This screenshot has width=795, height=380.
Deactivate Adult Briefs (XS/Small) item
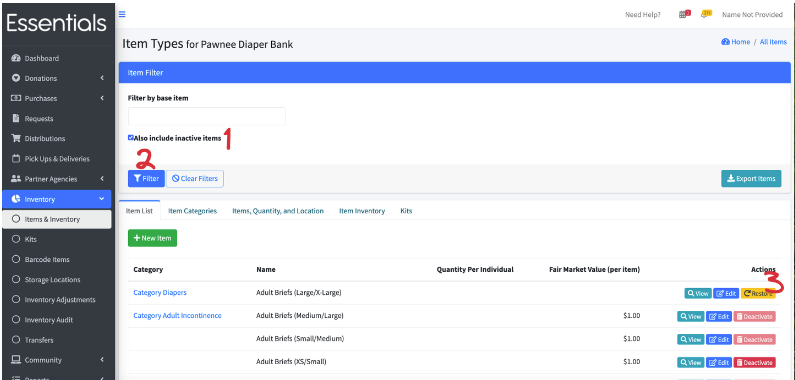(x=754, y=362)
